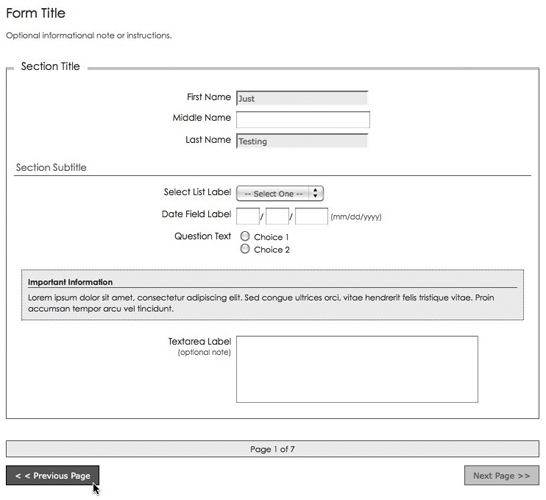
Task: Select the Choice 2 radio button
Action: [245, 249]
